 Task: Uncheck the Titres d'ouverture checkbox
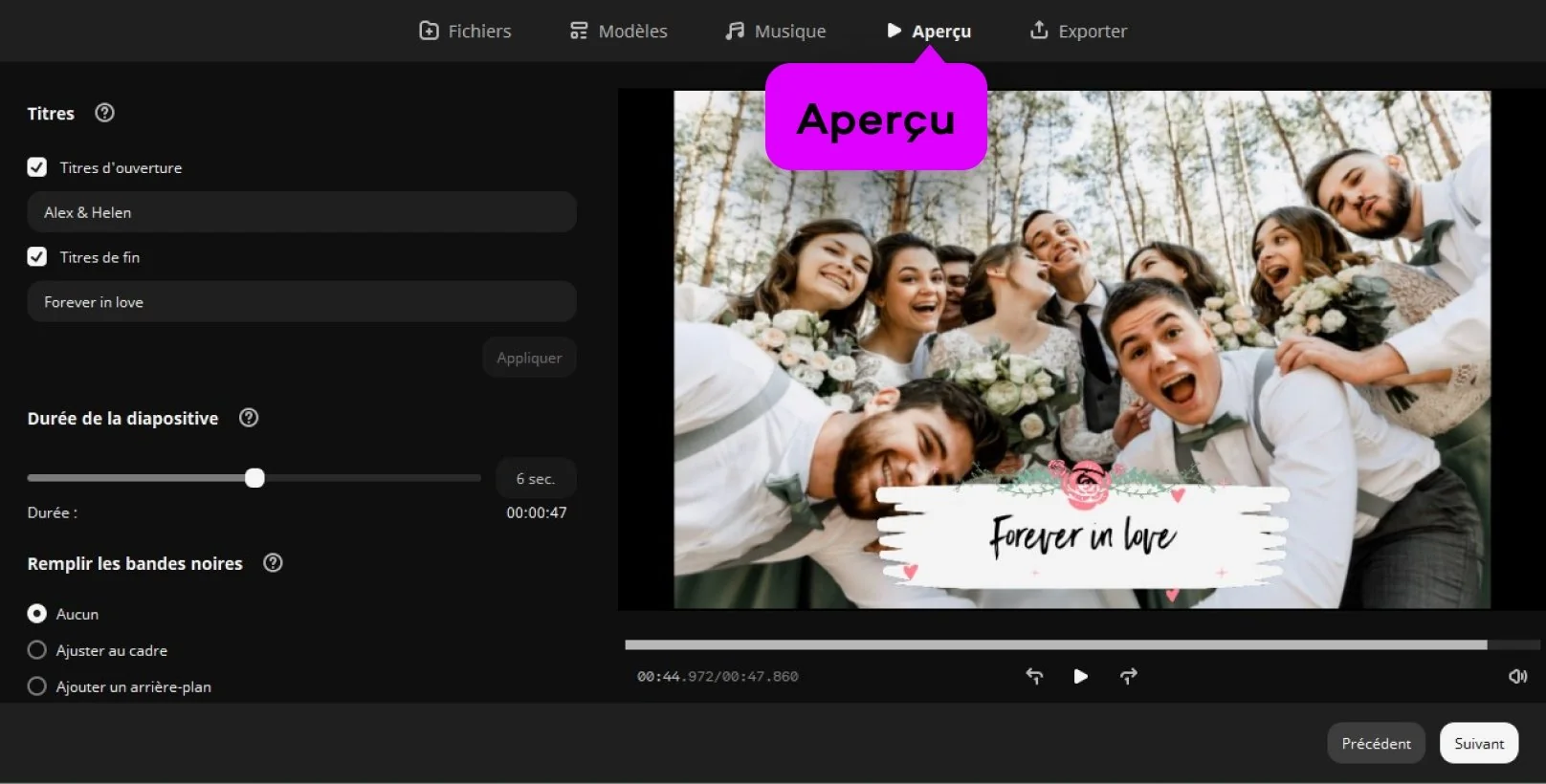coord(37,167)
